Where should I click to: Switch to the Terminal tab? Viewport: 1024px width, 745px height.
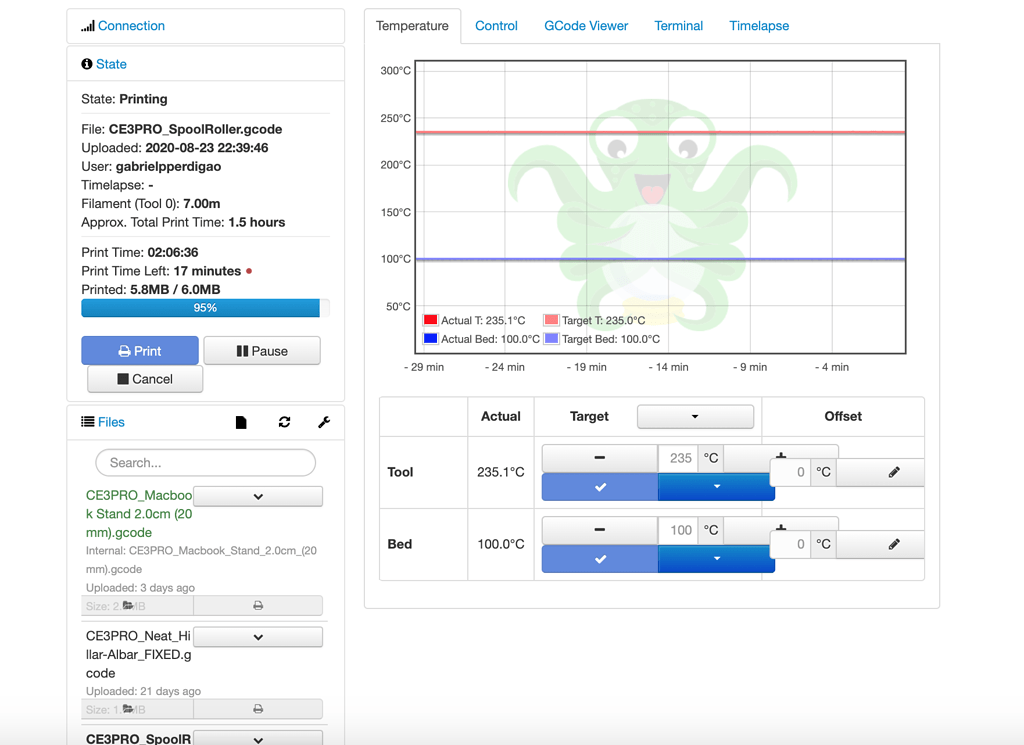pyautogui.click(x=678, y=25)
